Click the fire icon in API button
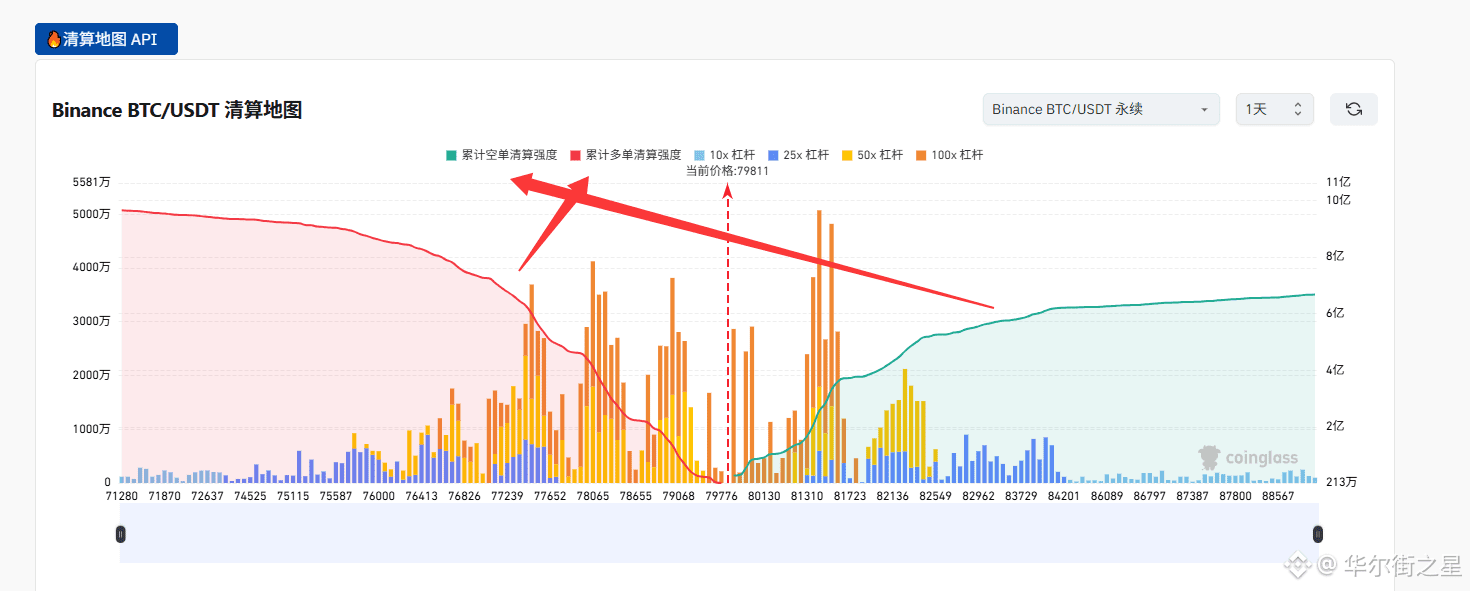Screen dimensions: 1470x591 (54, 39)
